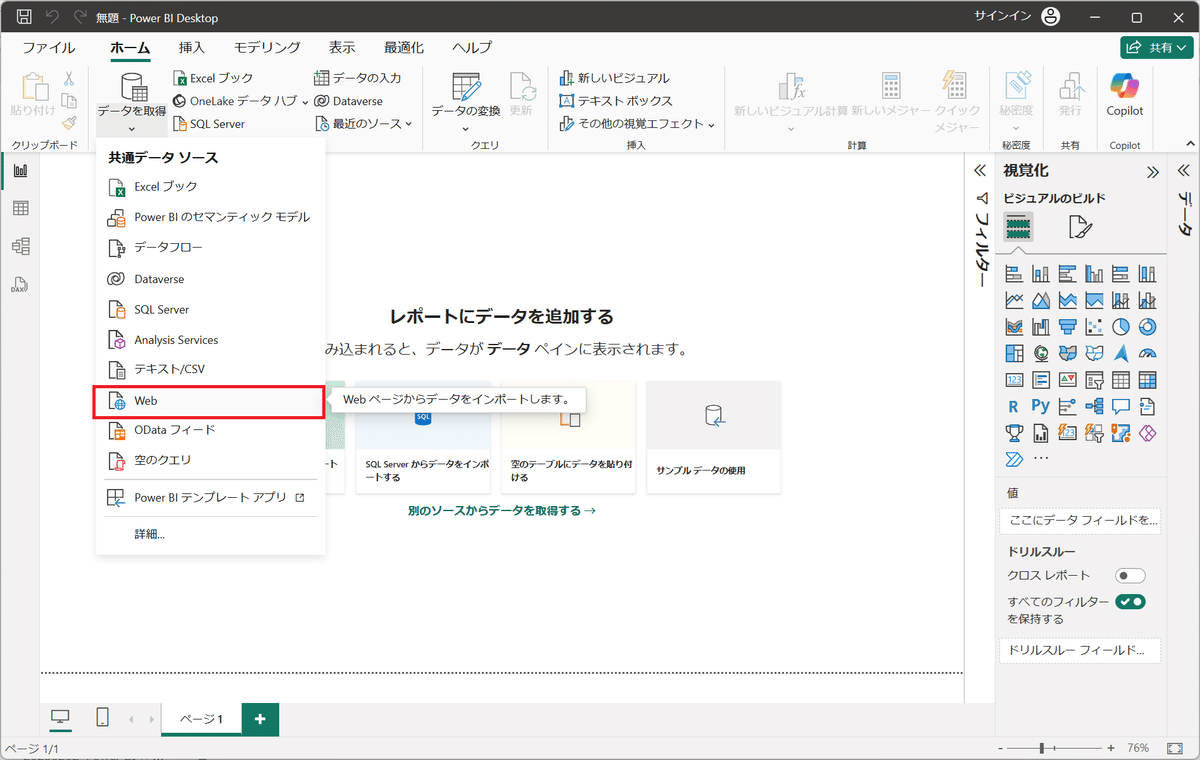The width and height of the screenshot is (1200, 760).
Task: Open Copilot from the ribbon
Action: tap(1125, 96)
